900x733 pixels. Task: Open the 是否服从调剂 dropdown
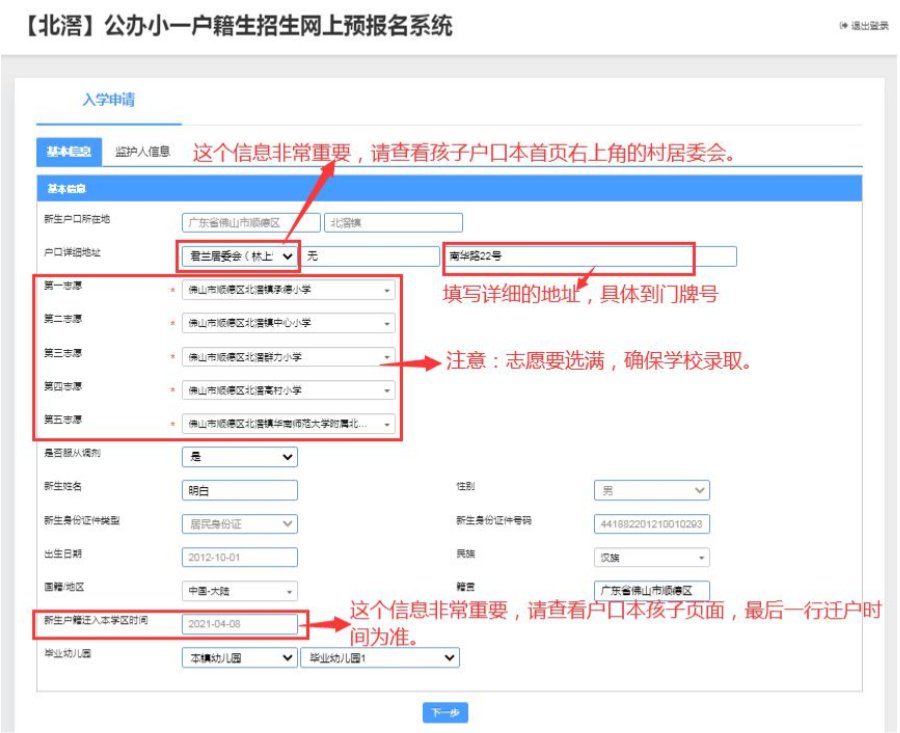click(x=240, y=457)
